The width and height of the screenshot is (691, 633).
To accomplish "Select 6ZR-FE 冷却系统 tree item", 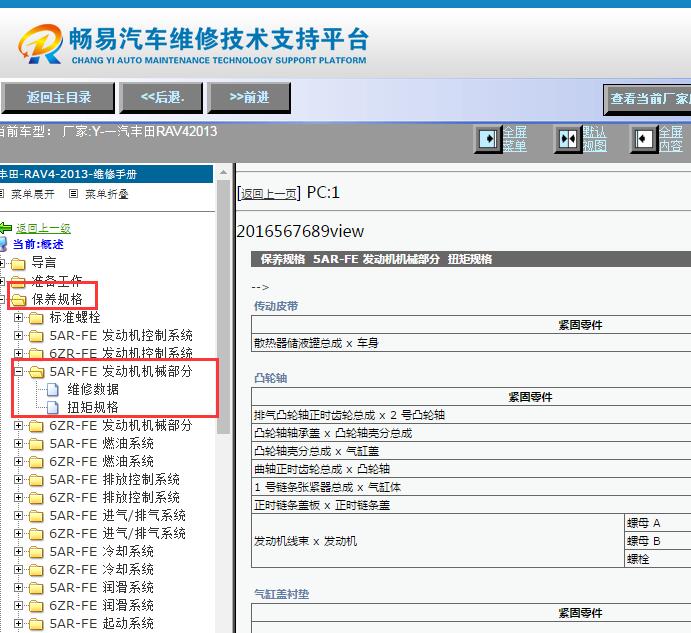I will tap(101, 570).
